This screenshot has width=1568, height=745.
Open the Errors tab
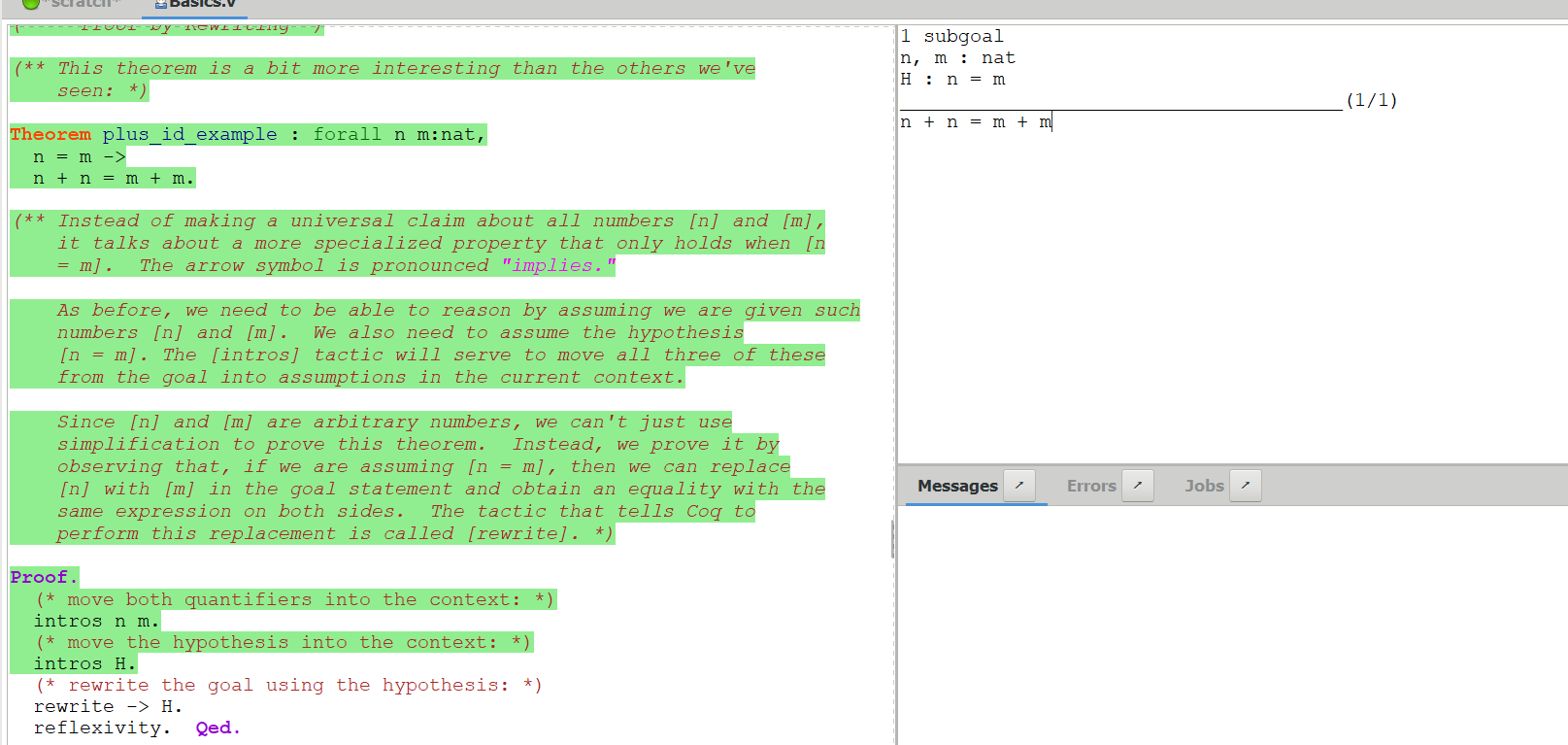pyautogui.click(x=1091, y=486)
